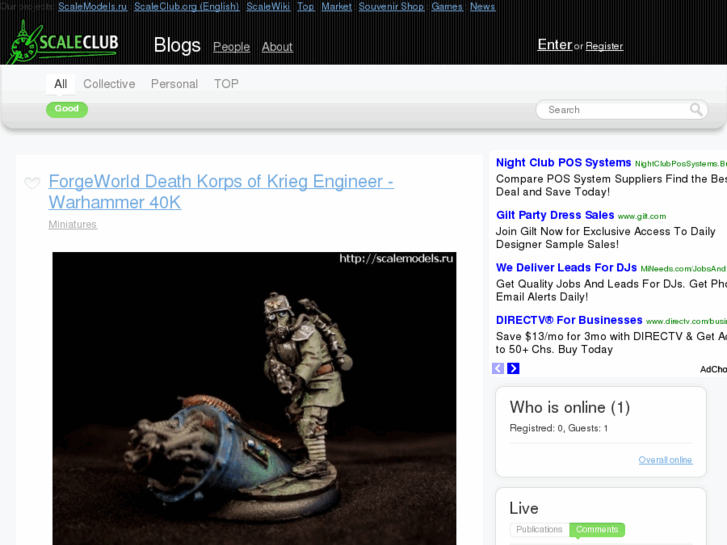Click the www.gilt.com ad URL

(x=642, y=216)
